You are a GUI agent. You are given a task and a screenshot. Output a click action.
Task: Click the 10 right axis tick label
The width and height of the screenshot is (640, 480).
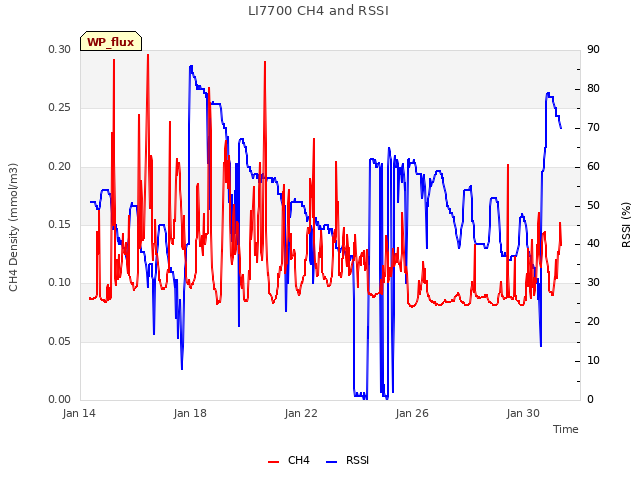tap(593, 360)
